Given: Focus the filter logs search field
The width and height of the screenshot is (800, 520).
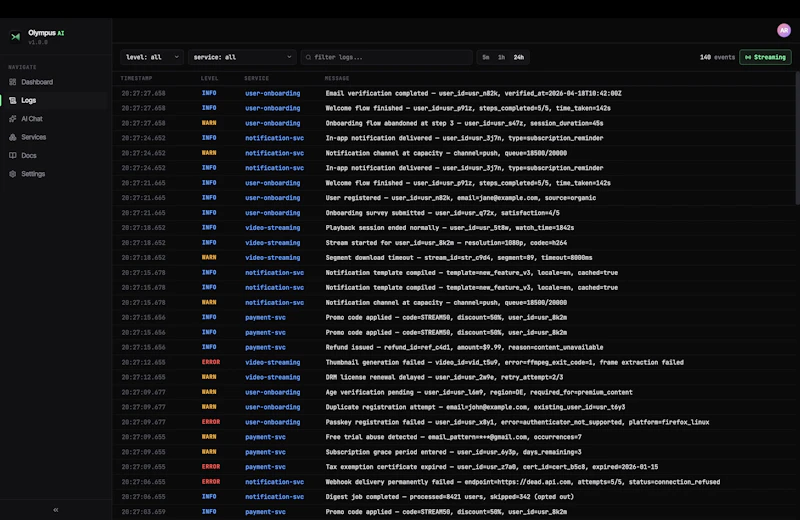Looking at the screenshot, I should [x=387, y=57].
